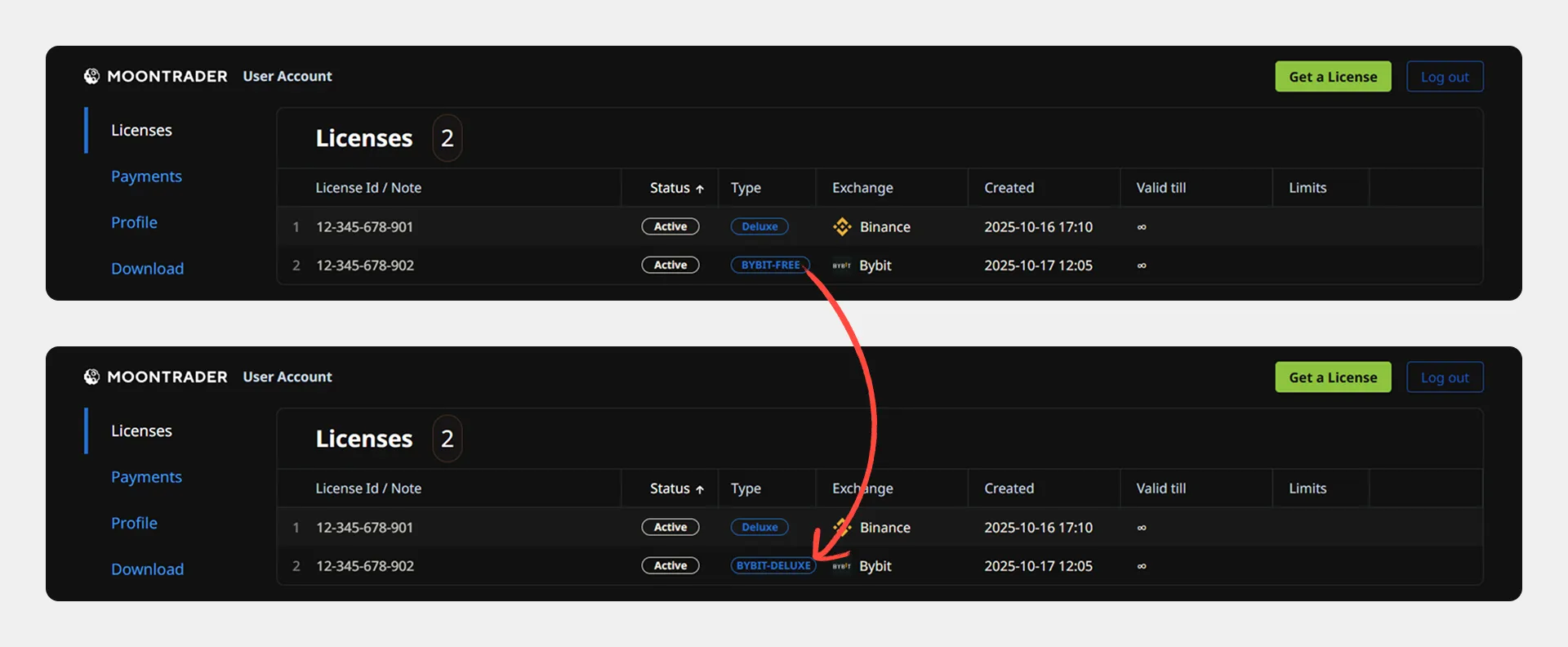Click the Active badge next to BYBIT-DELUXE
The image size is (1568, 647).
click(x=670, y=566)
